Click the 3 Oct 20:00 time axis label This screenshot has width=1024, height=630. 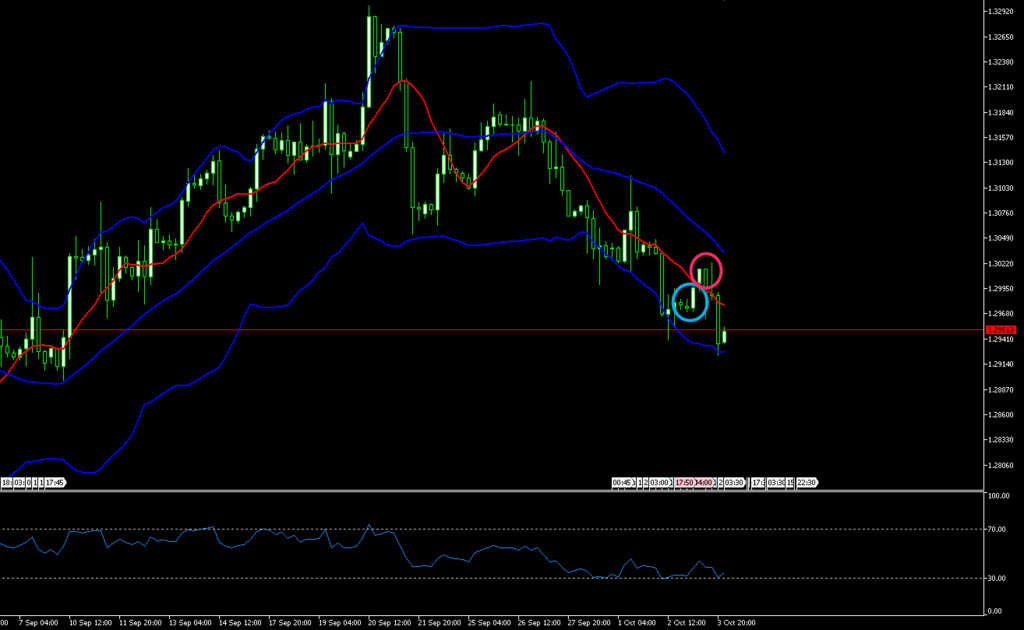click(736, 623)
